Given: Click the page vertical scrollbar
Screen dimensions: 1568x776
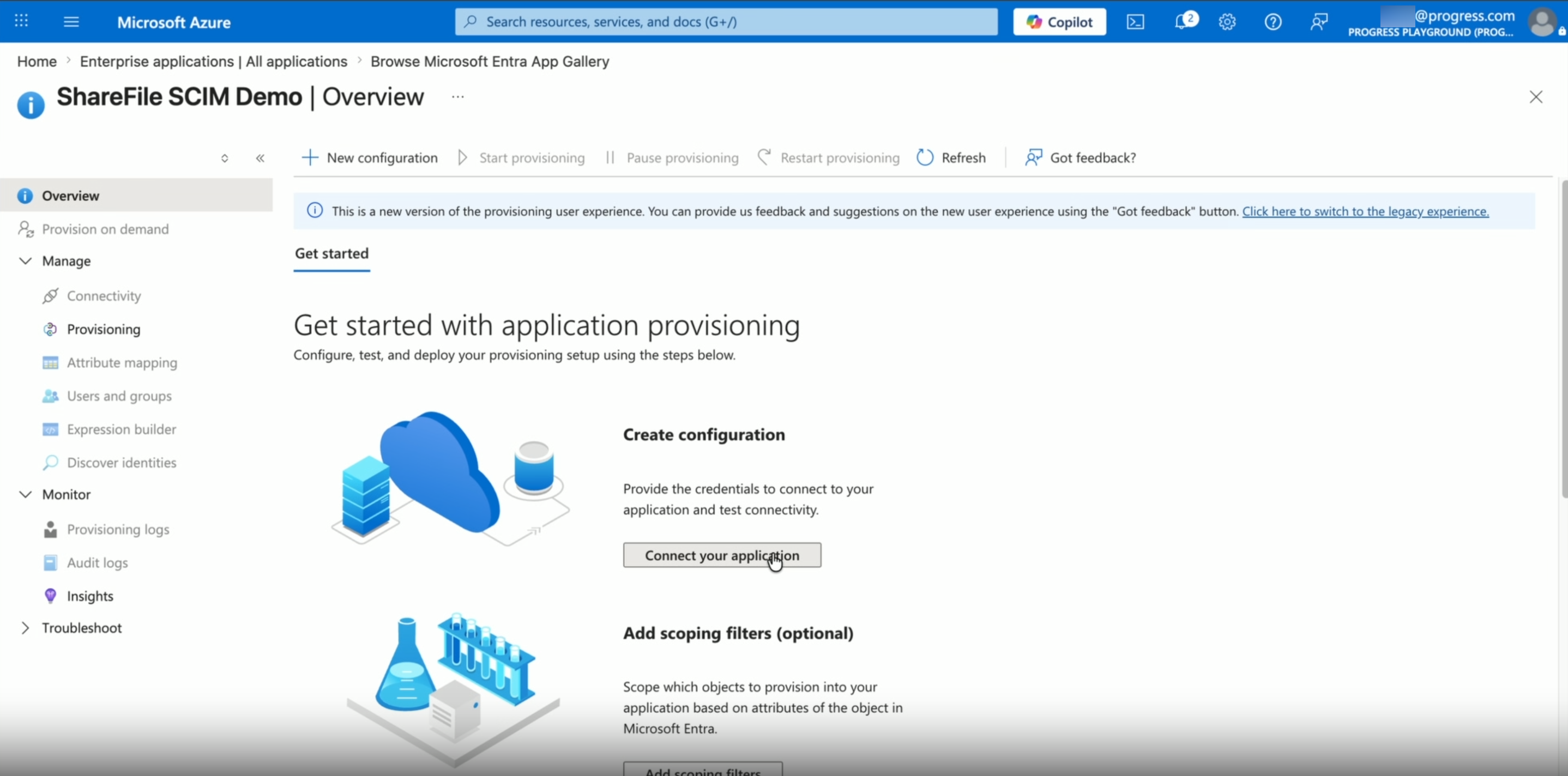Looking at the screenshot, I should point(1564,339).
